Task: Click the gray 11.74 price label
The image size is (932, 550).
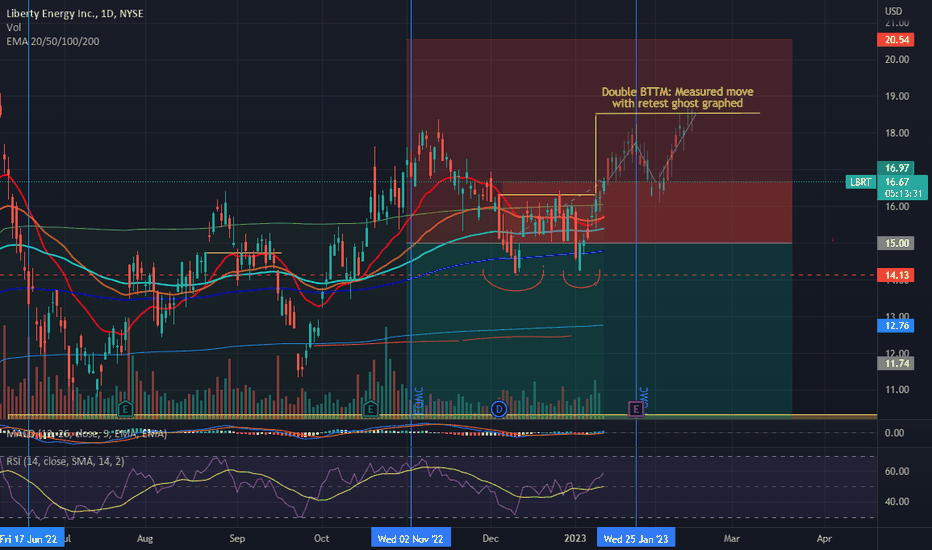Action: click(x=896, y=363)
